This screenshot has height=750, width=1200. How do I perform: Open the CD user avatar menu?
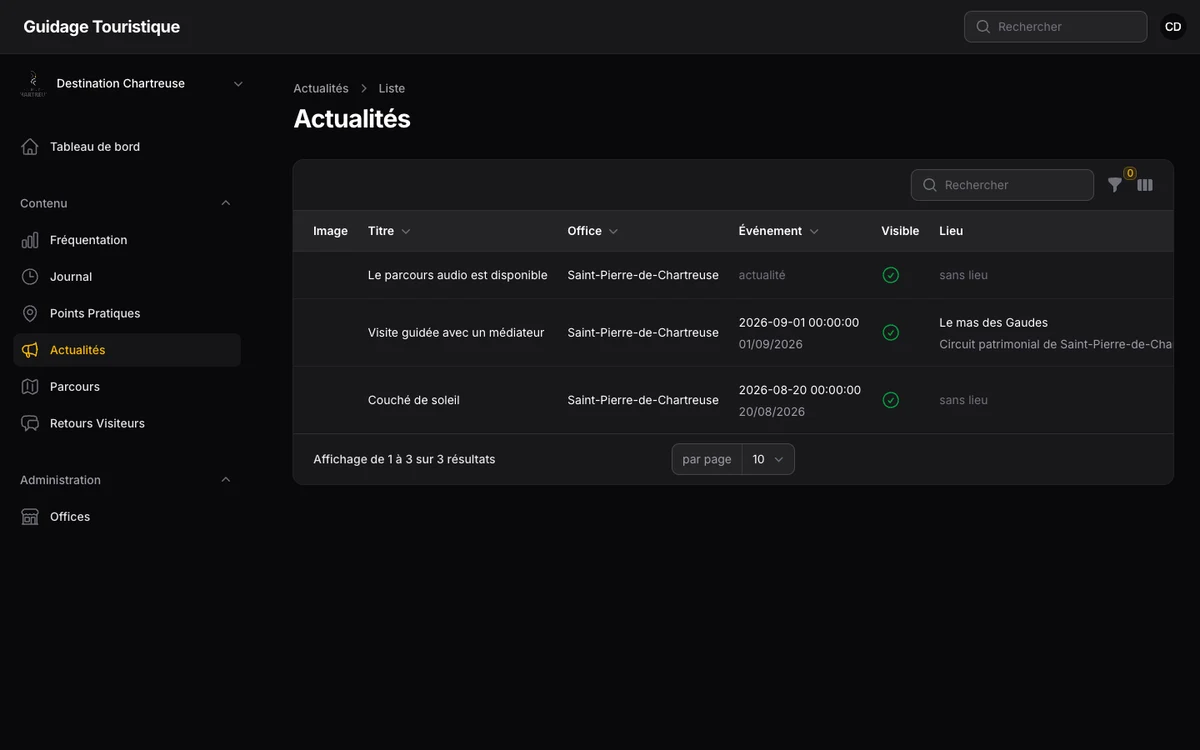click(1173, 27)
